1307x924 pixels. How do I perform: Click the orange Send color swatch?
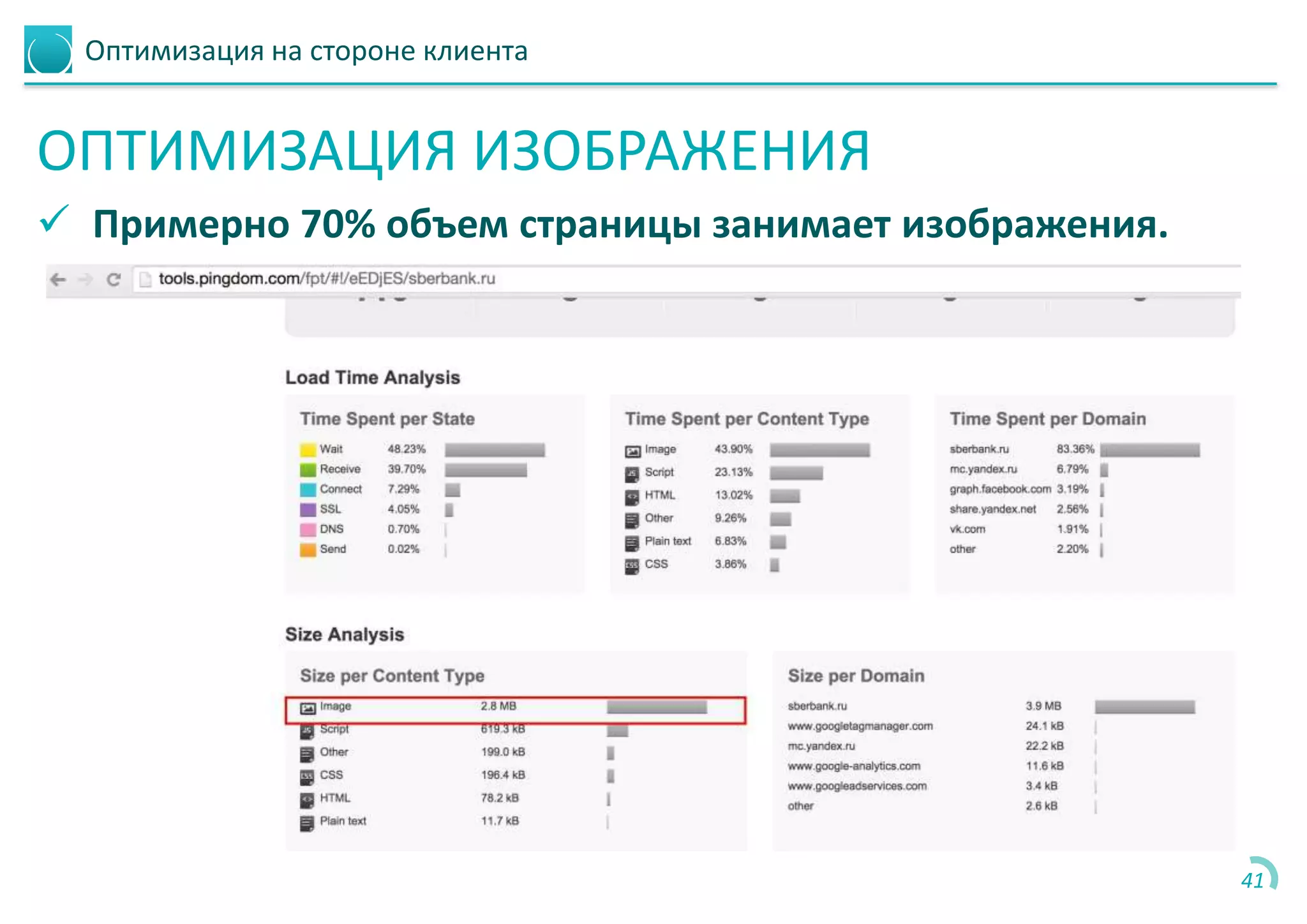308,549
